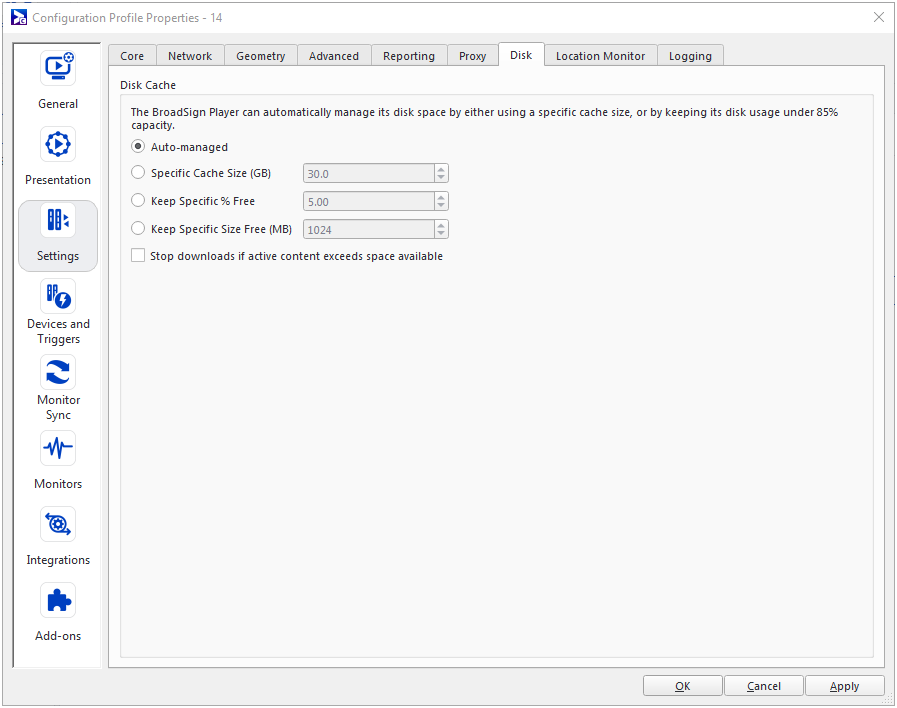The image size is (897, 708).
Task: Choose Specific Cache Size (GB) option
Action: tap(138, 173)
